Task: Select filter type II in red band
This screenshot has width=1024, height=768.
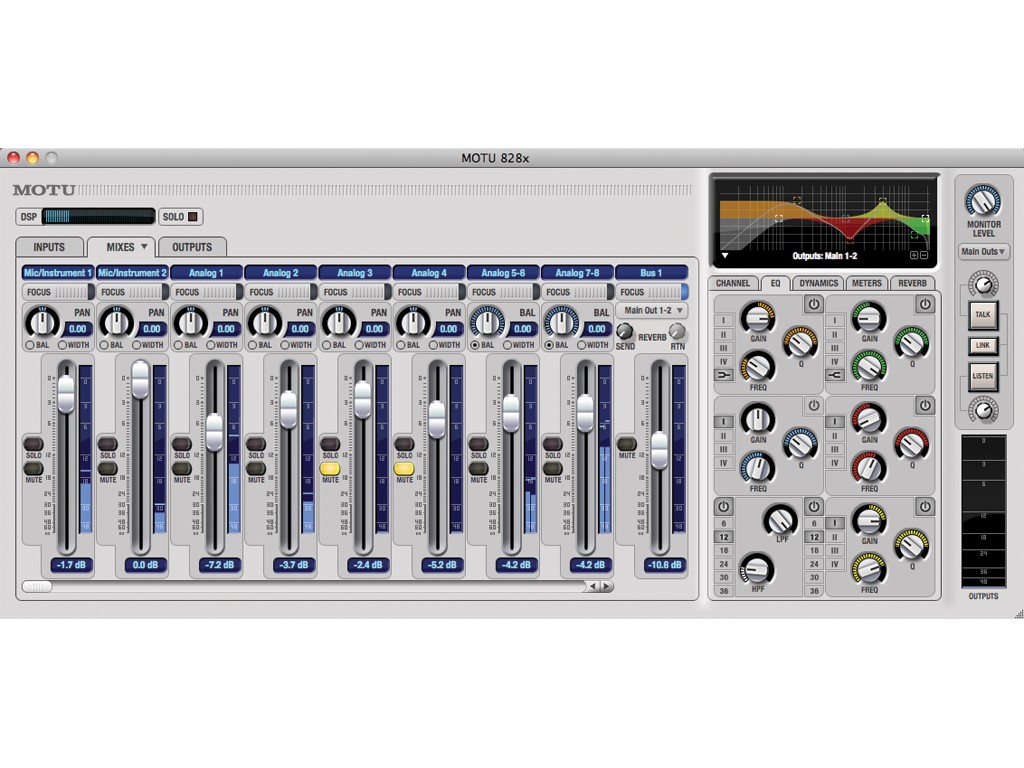Action: [835, 436]
